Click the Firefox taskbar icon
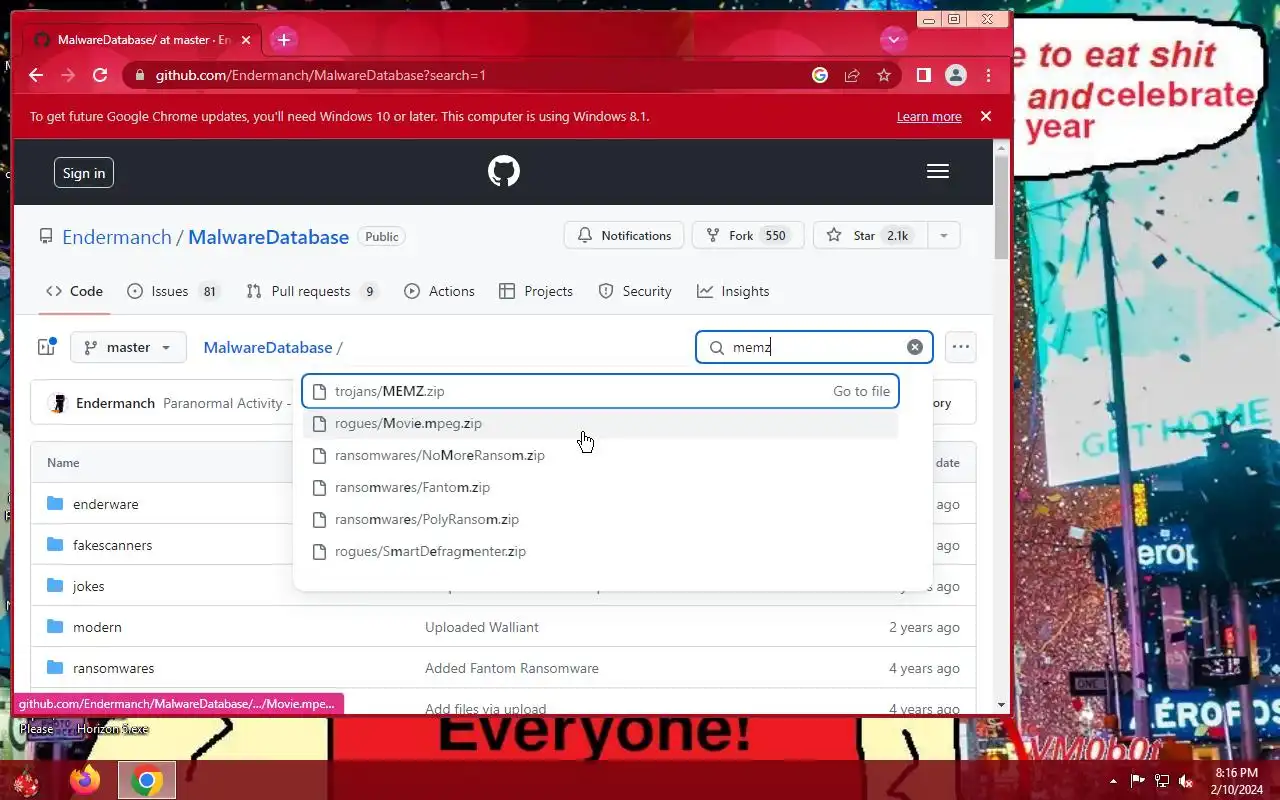The image size is (1280, 800). (85, 780)
